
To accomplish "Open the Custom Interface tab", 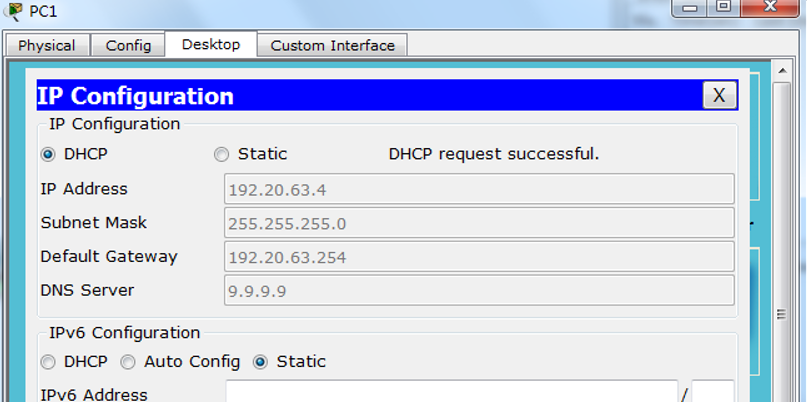I will pos(332,45).
